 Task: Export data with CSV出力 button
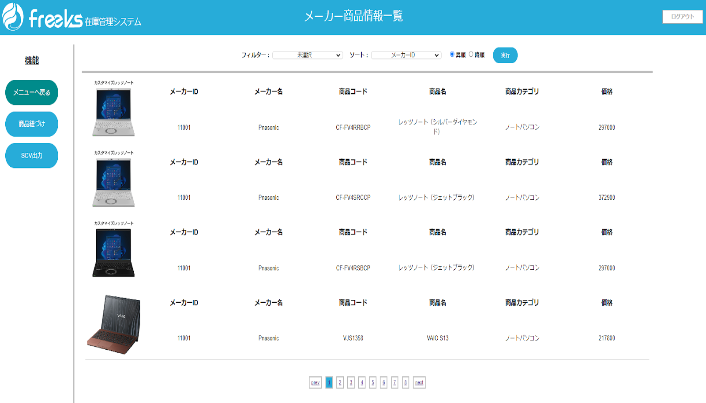pyautogui.click(x=32, y=155)
